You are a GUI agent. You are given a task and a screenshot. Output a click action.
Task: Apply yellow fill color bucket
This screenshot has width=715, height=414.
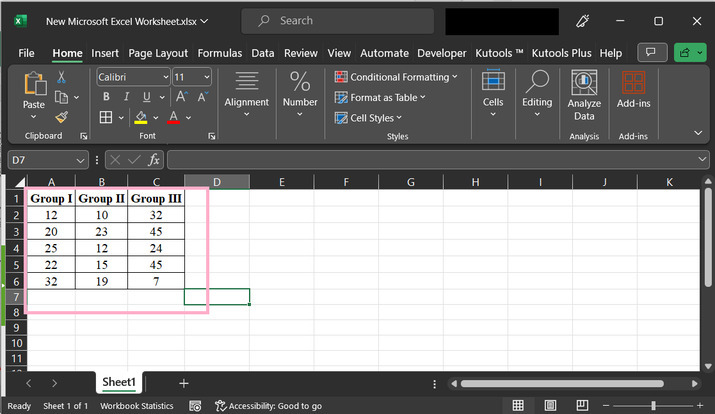[x=141, y=117]
